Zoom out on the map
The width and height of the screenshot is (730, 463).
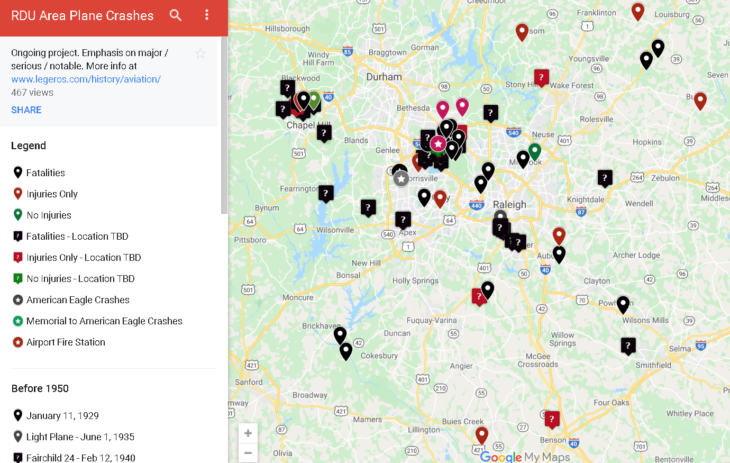pyautogui.click(x=248, y=452)
